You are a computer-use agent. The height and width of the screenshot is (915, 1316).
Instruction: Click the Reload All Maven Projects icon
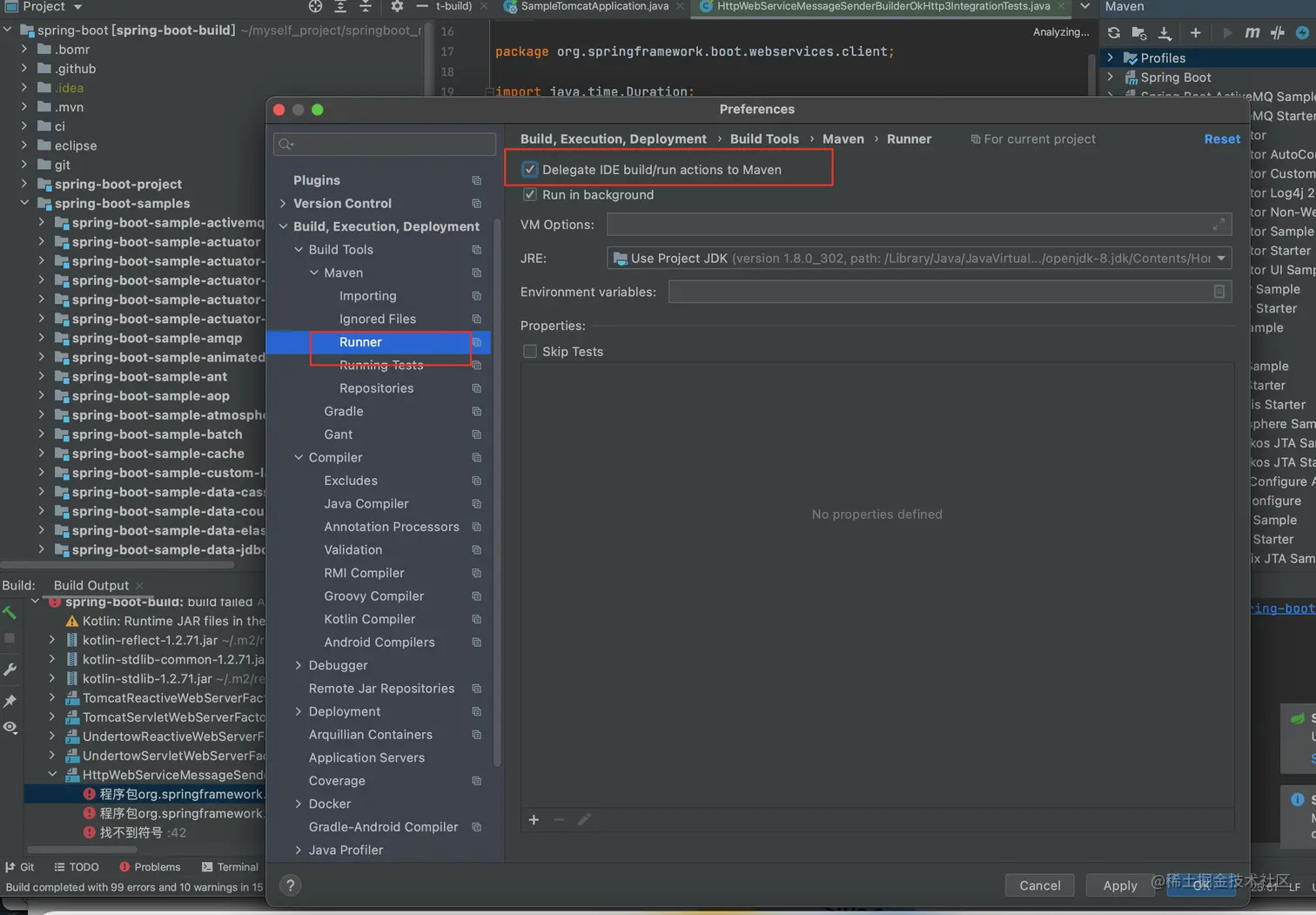1113,33
